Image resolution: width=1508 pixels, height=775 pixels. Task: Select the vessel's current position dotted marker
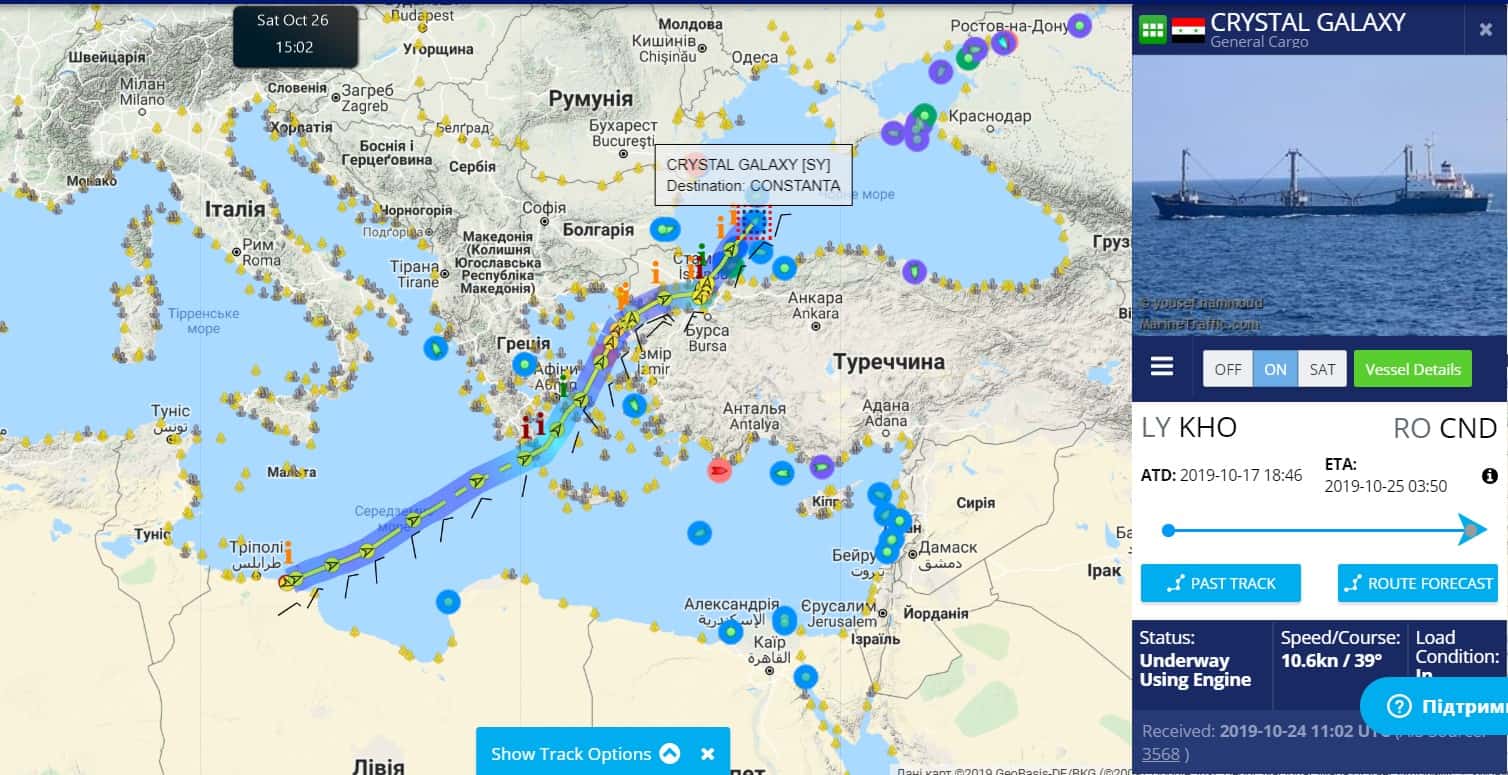pos(753,222)
